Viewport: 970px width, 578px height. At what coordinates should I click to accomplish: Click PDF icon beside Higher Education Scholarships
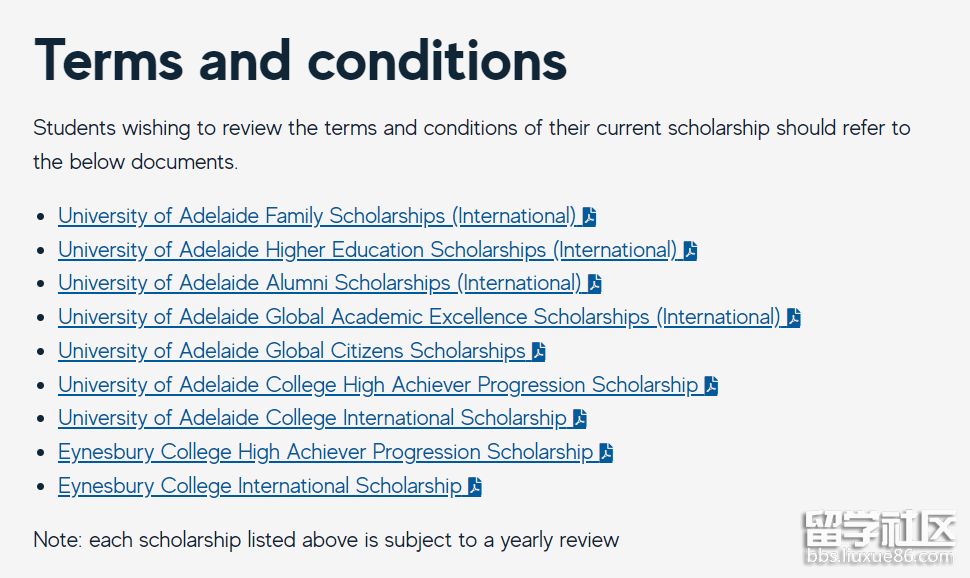(690, 251)
